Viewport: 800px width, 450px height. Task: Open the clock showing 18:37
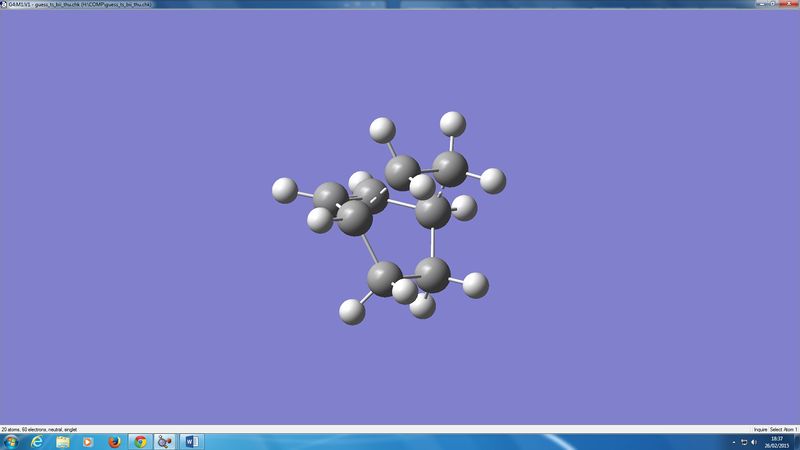[777, 442]
